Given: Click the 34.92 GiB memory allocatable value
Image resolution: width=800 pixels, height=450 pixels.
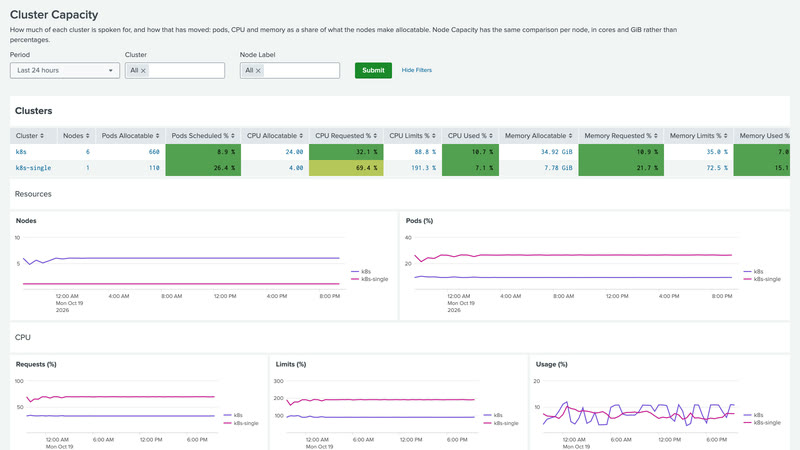Looking at the screenshot, I should [557, 152].
